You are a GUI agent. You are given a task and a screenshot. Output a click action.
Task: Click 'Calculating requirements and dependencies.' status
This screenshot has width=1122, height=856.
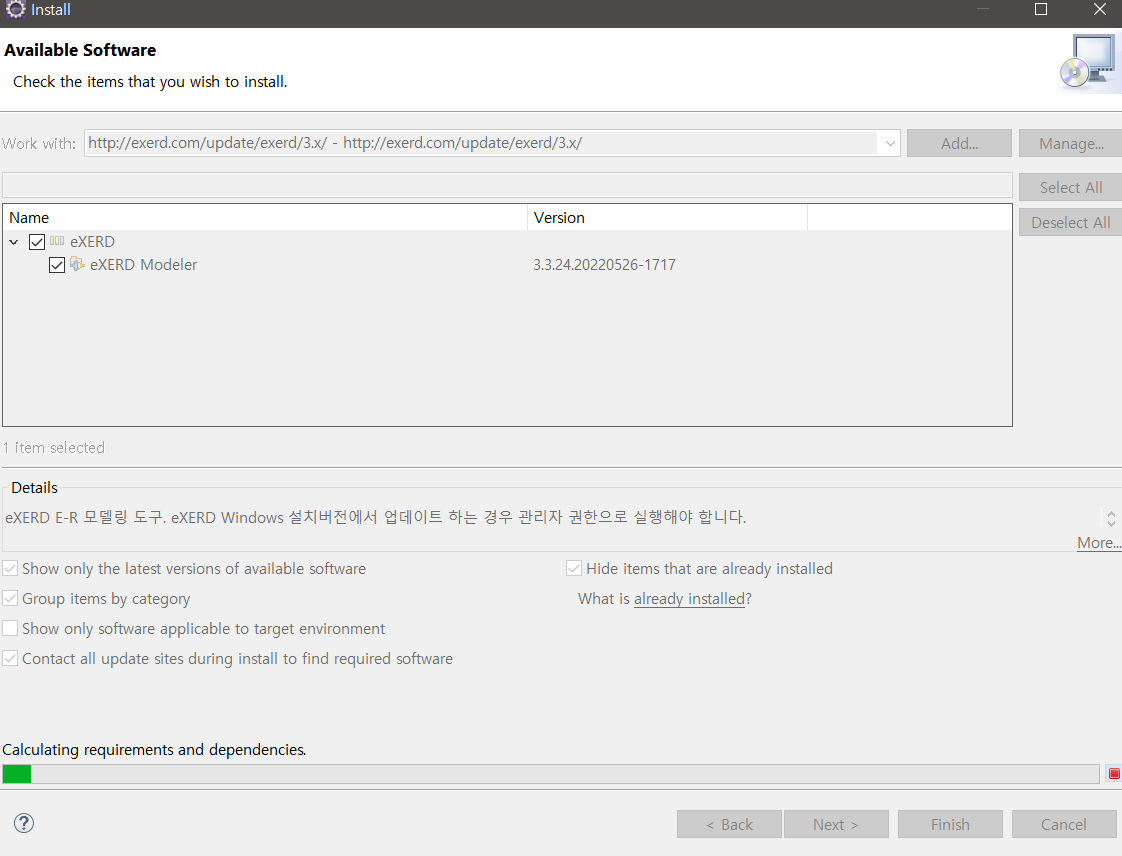click(x=154, y=749)
